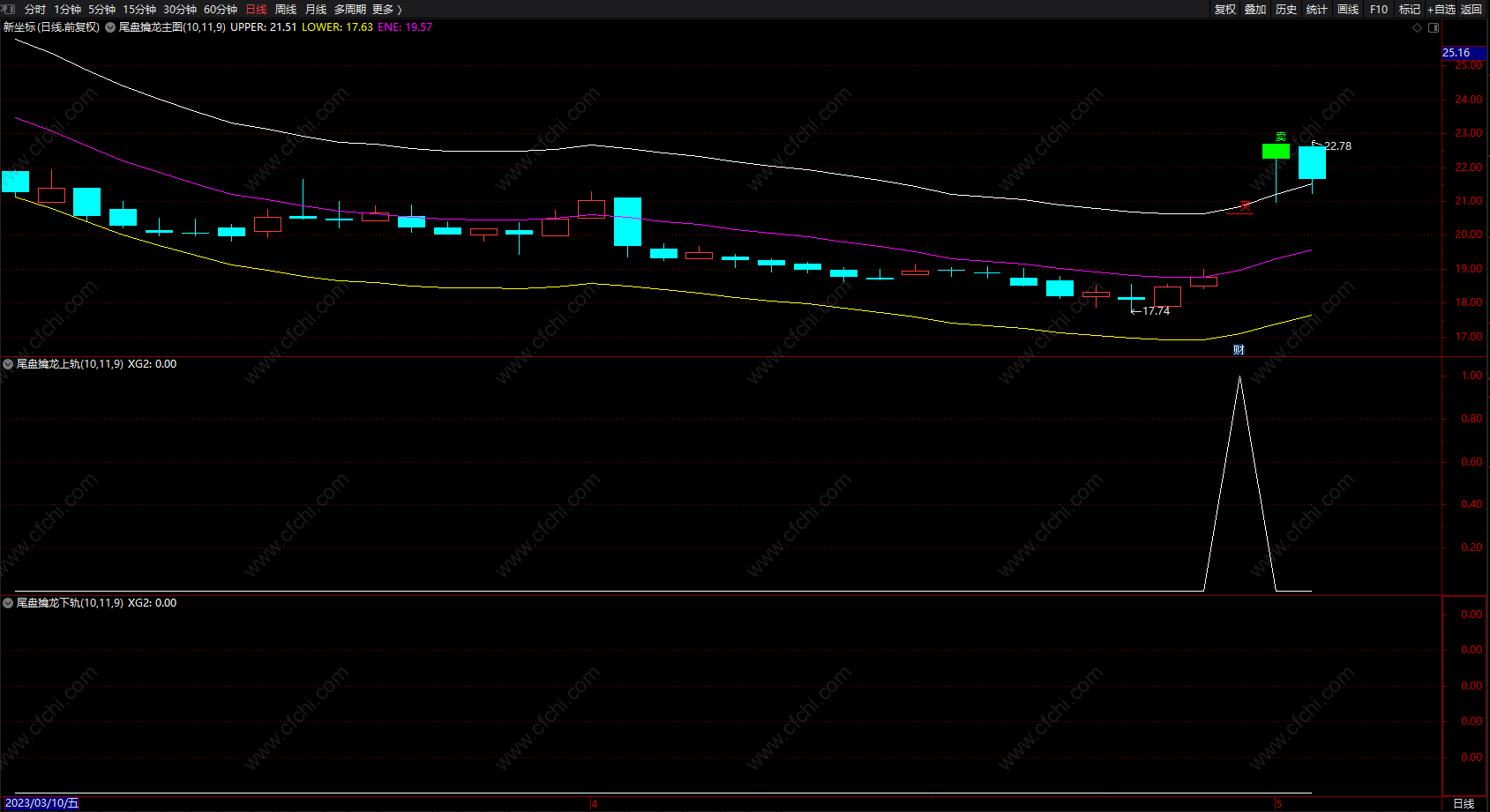Click the month 4 timeline marker
This screenshot has width=1490, height=812.
pyautogui.click(x=595, y=803)
